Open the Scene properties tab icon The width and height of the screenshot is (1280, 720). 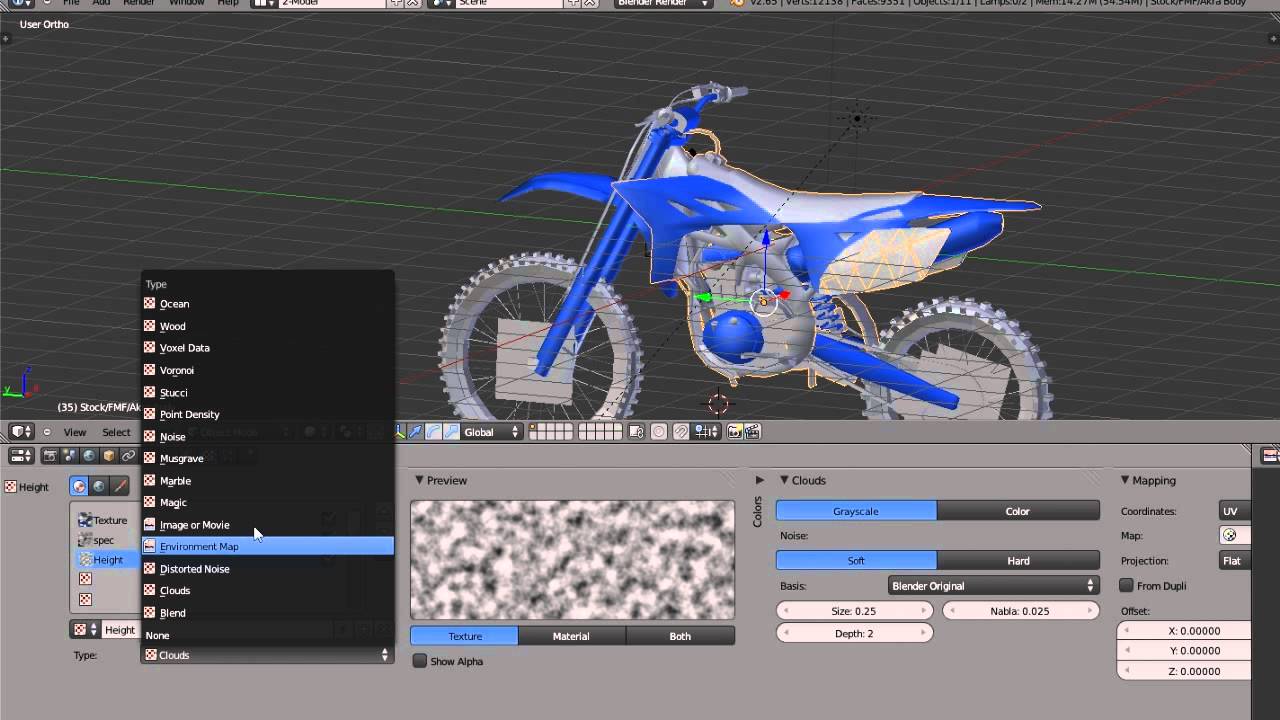tap(69, 456)
